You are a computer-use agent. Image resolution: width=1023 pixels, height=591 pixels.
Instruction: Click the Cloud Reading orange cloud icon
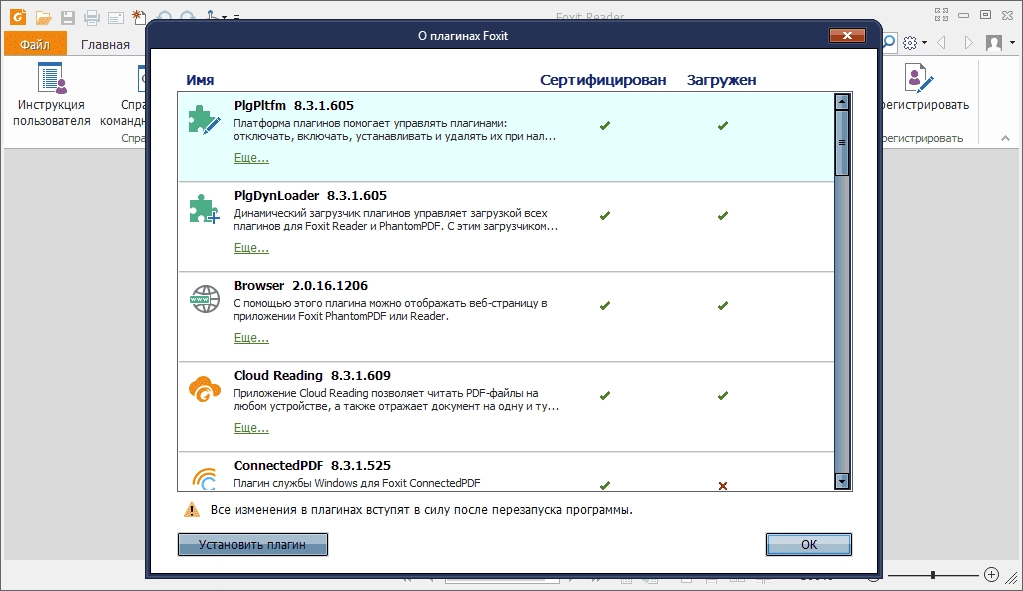[205, 389]
